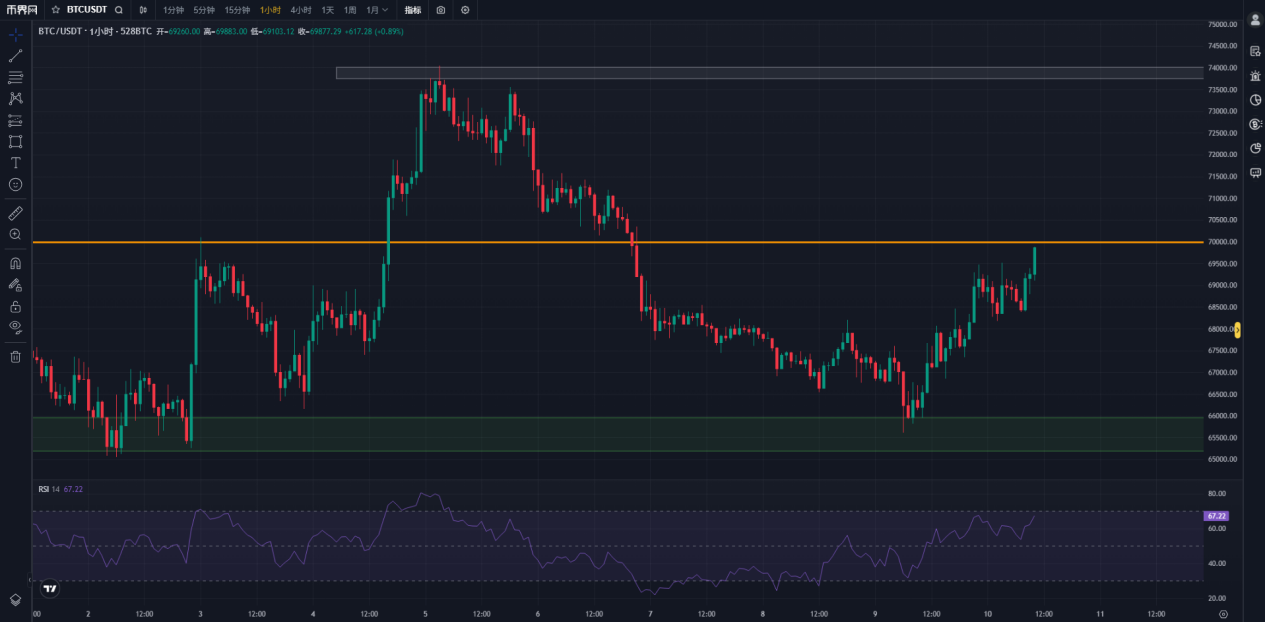Select the Text annotation tool

click(15, 163)
